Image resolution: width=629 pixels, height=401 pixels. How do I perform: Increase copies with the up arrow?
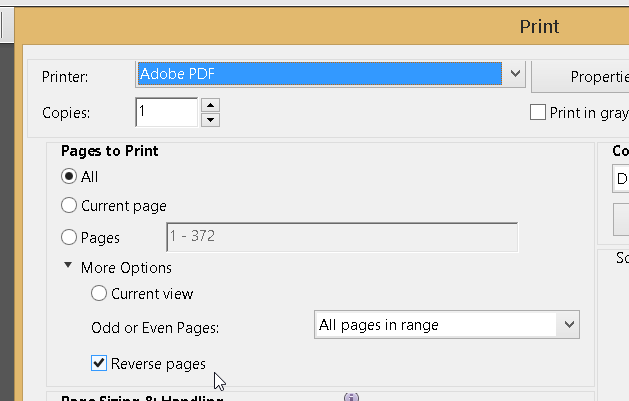211,105
